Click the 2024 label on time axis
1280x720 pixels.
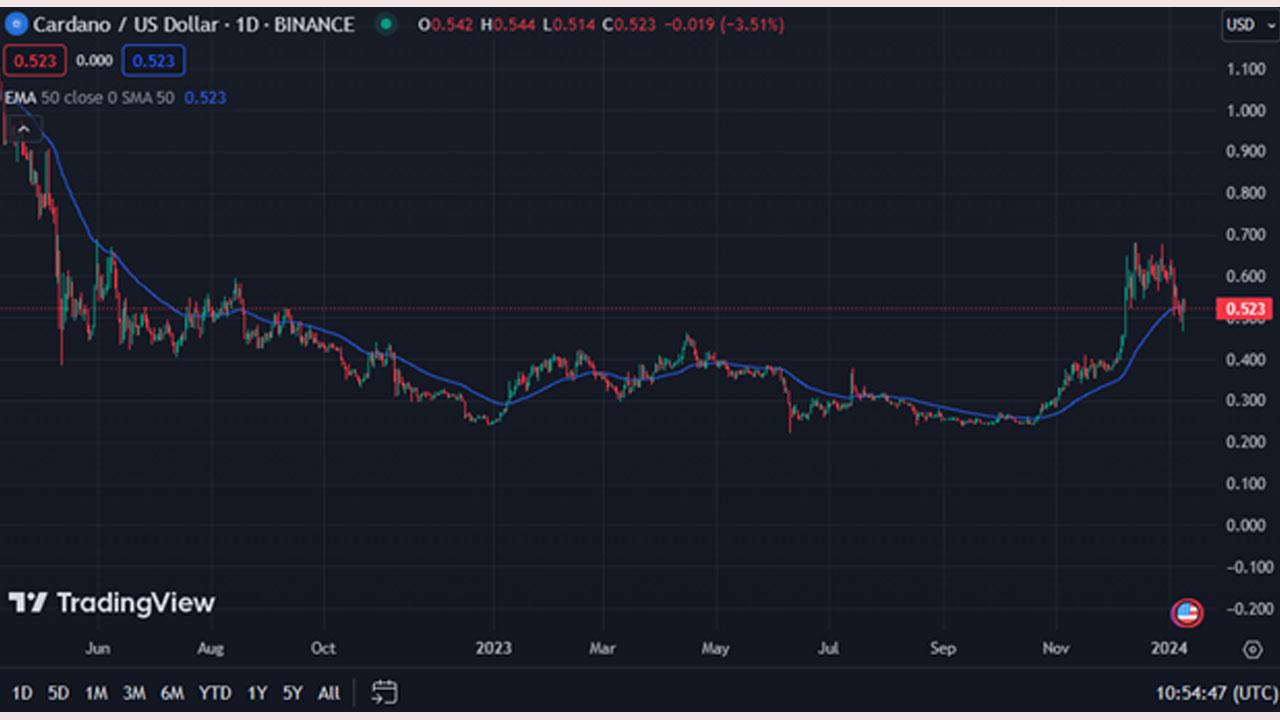click(1169, 648)
